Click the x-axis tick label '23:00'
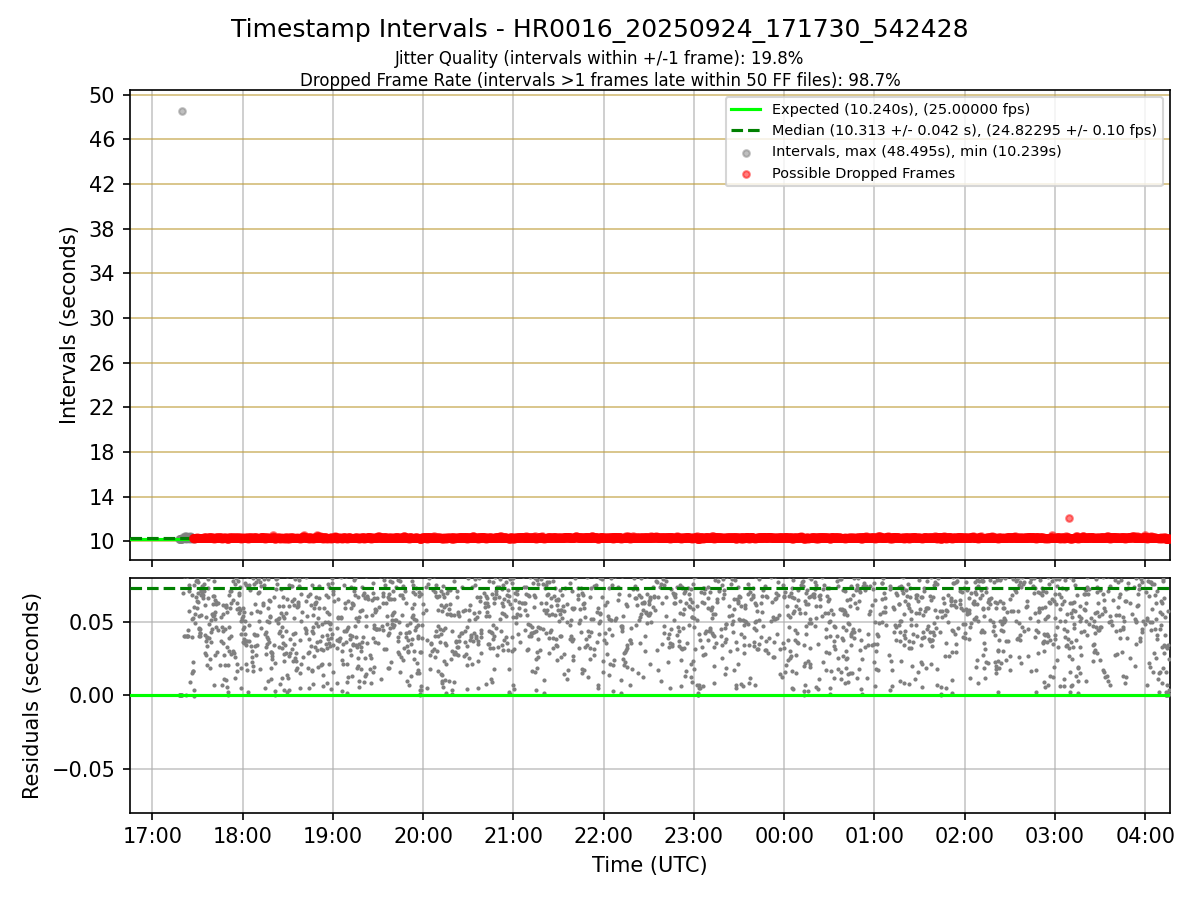 pyautogui.click(x=693, y=834)
